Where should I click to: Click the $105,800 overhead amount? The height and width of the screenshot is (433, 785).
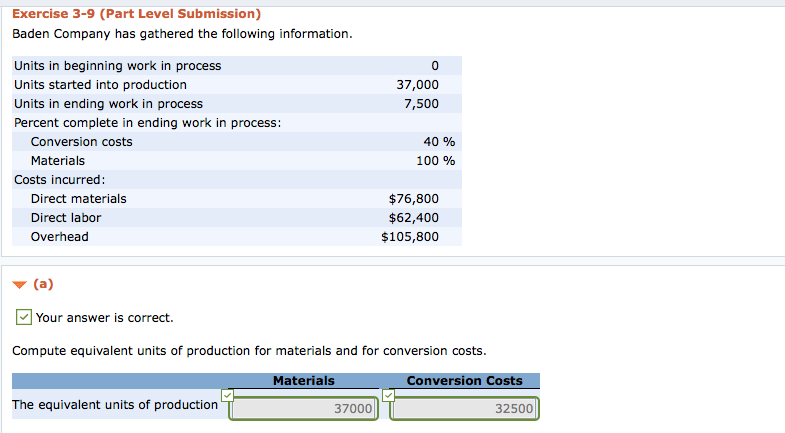point(409,237)
